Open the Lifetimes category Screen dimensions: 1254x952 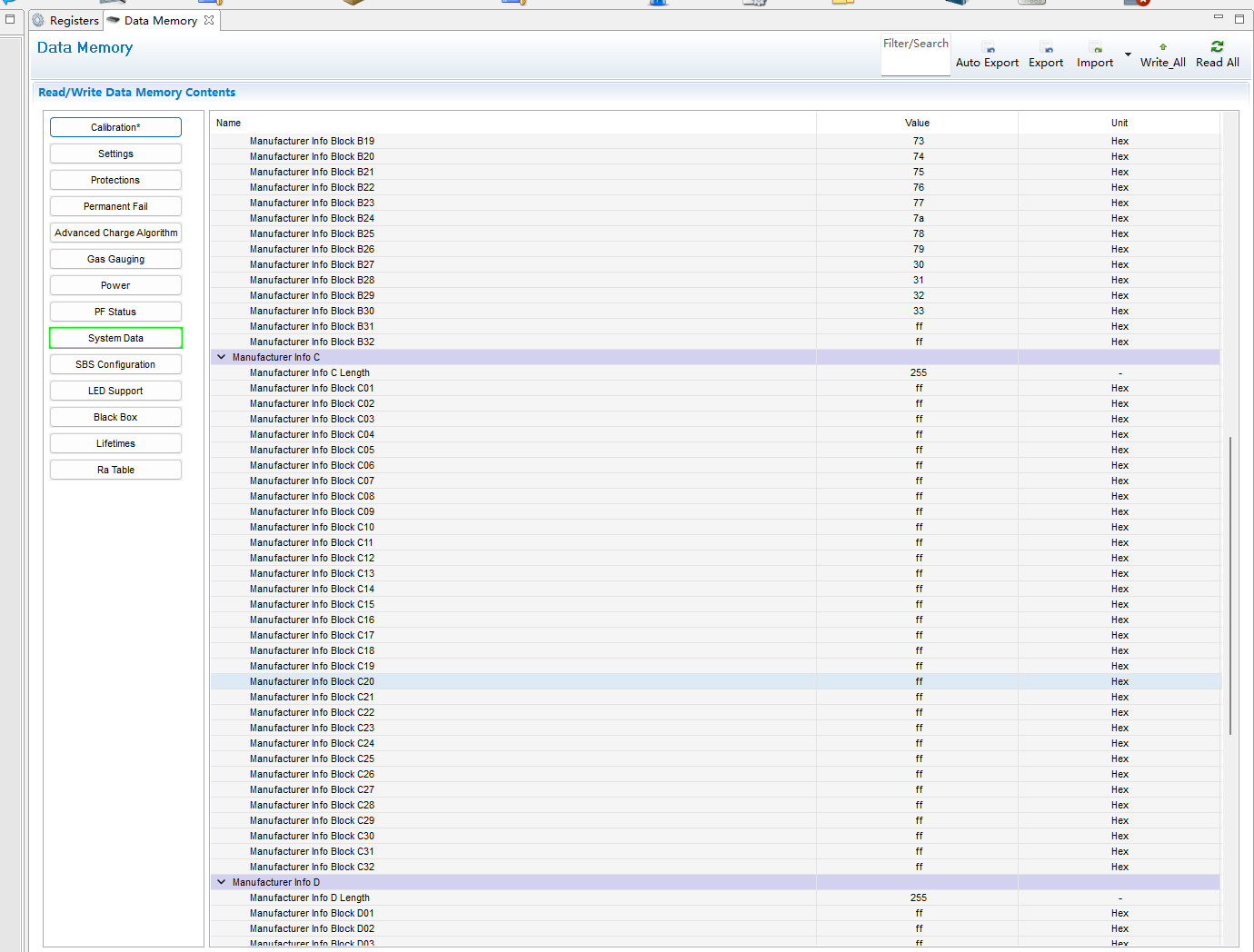(115, 443)
